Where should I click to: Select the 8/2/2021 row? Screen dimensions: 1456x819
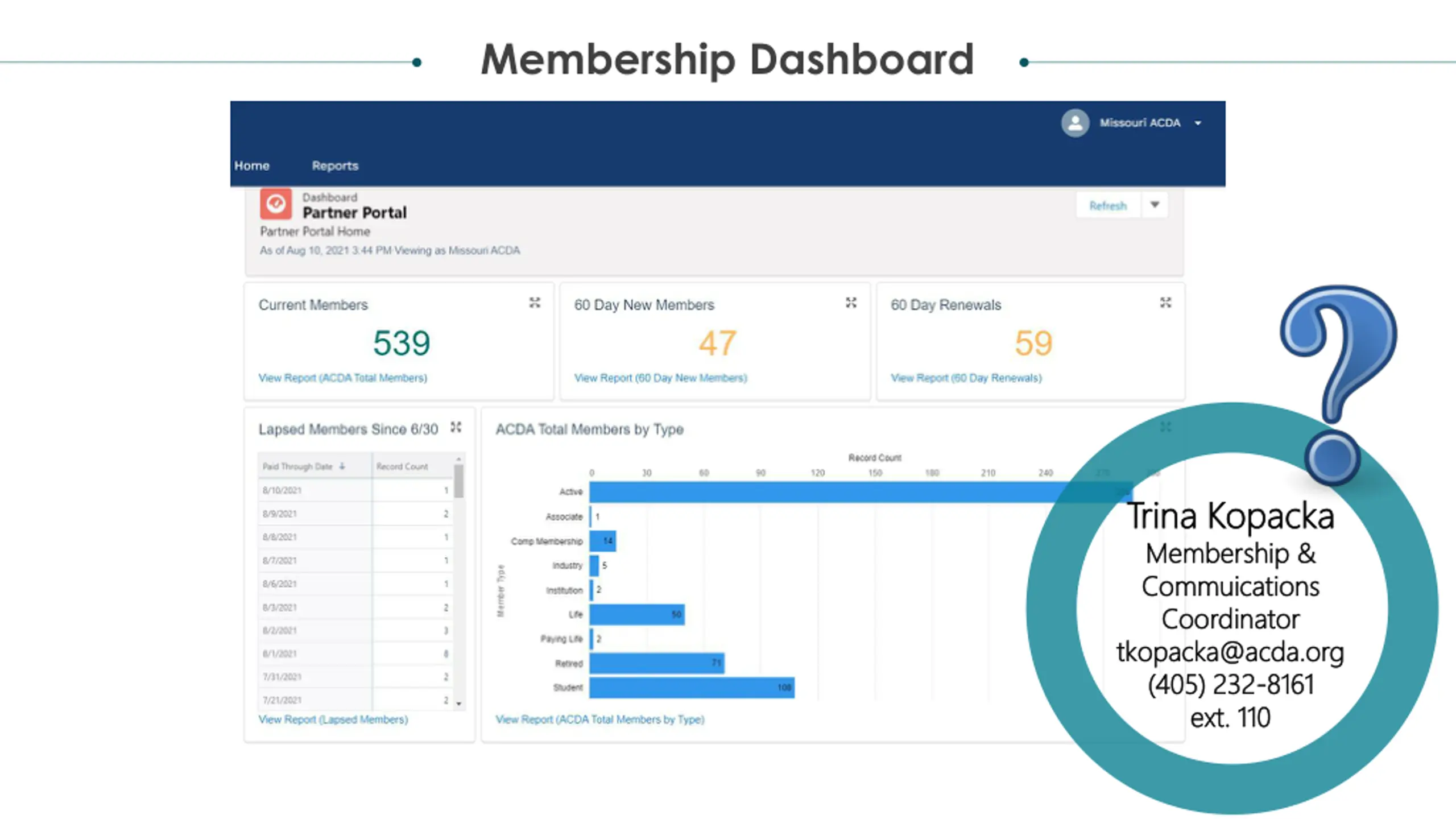pos(355,630)
